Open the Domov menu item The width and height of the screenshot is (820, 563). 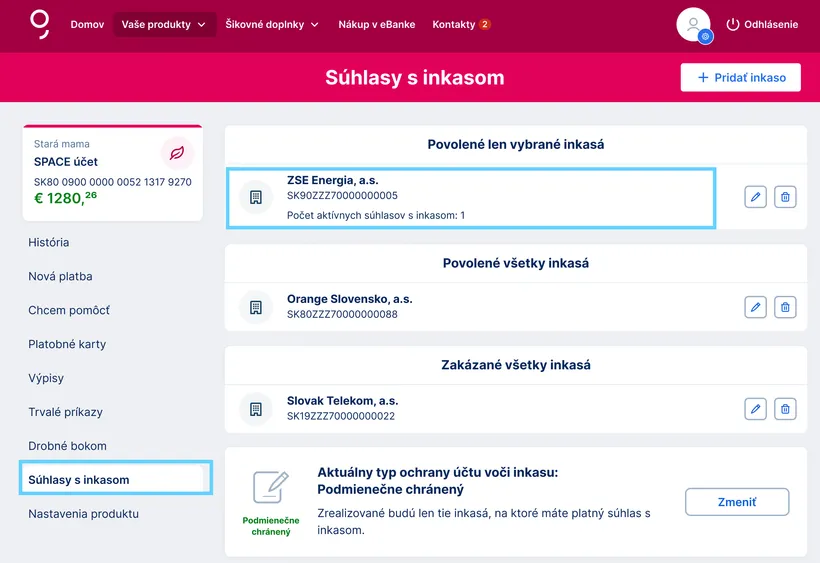coord(87,24)
